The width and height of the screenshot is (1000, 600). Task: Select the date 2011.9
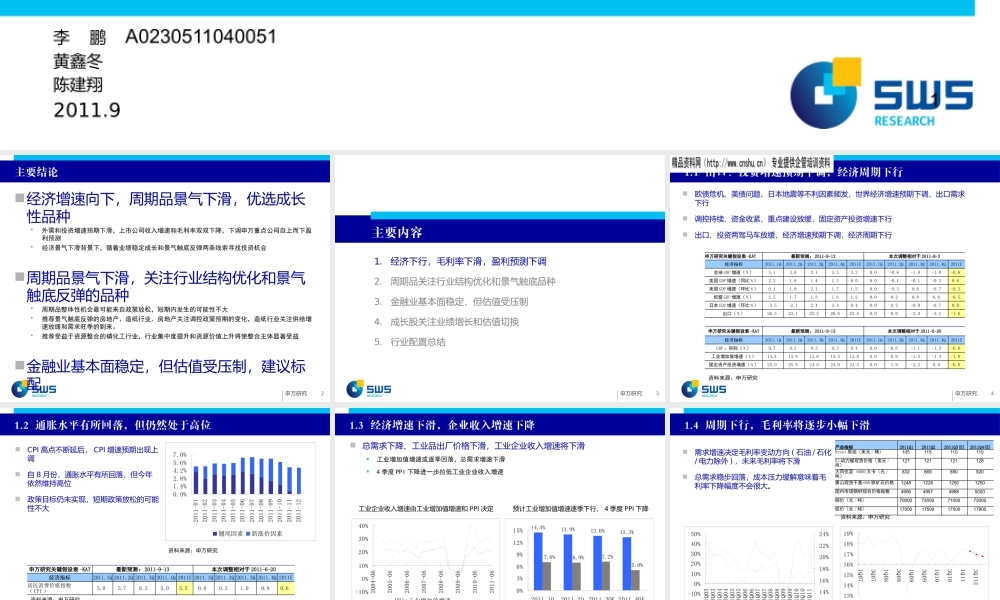click(87, 110)
